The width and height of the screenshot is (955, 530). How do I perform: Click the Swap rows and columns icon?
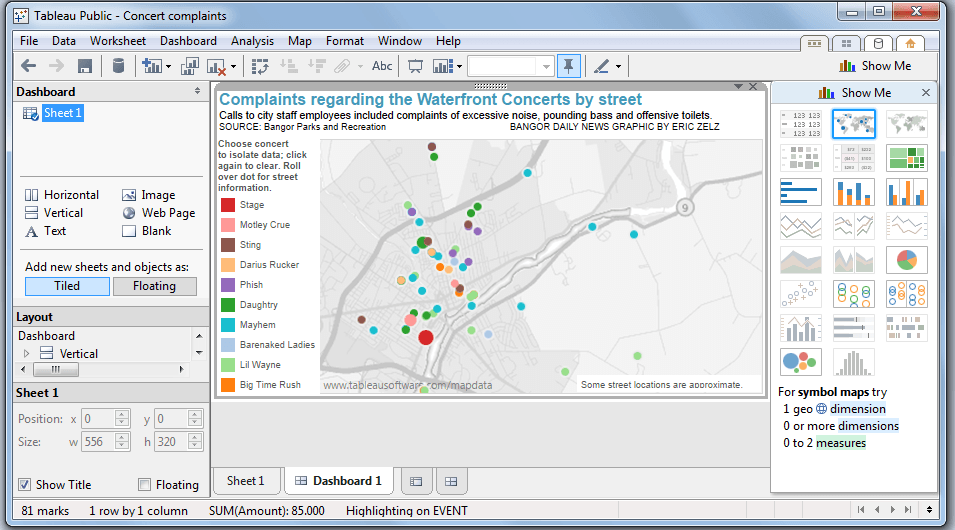click(260, 66)
